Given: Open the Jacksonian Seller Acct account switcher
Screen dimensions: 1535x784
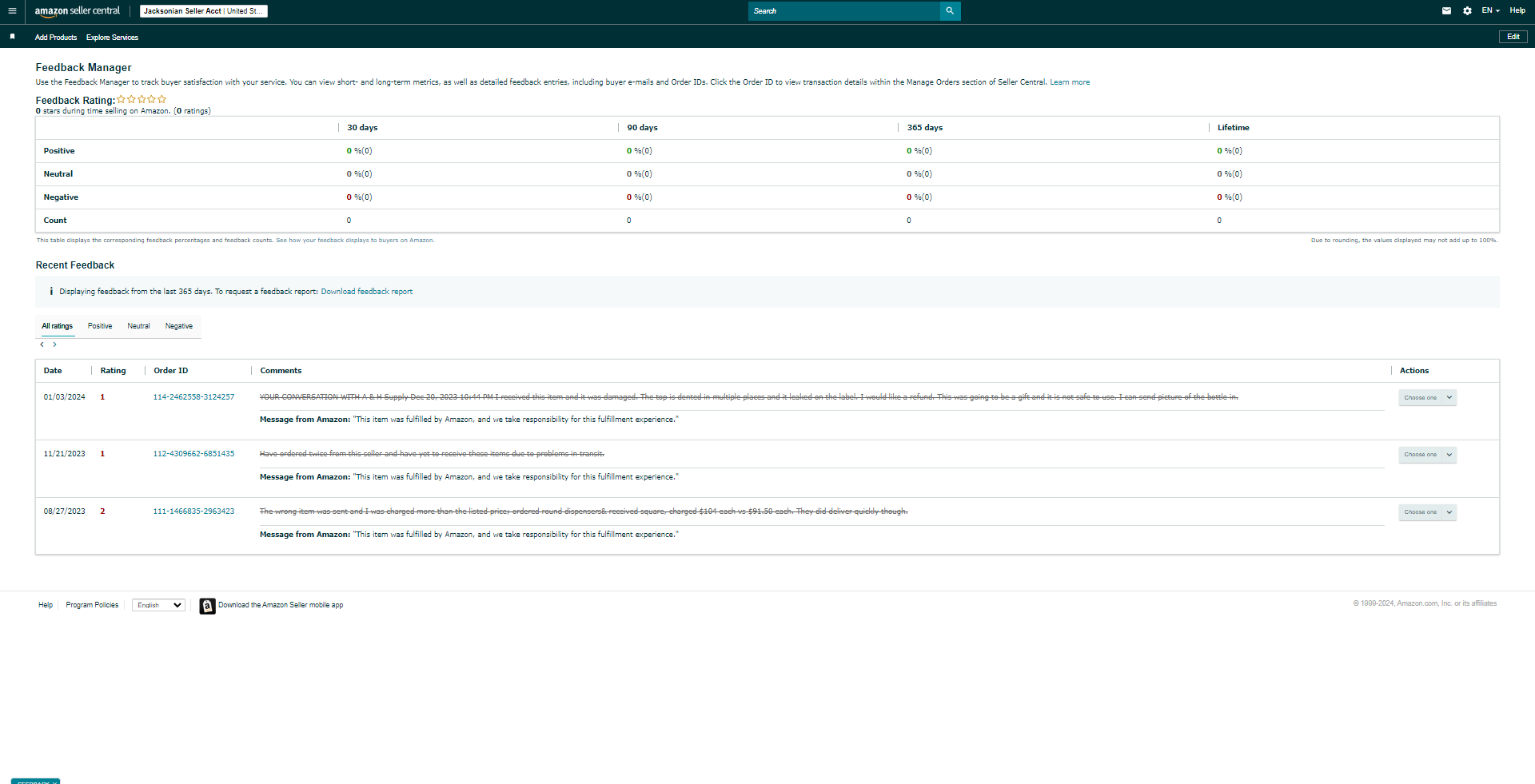Looking at the screenshot, I should (x=203, y=11).
